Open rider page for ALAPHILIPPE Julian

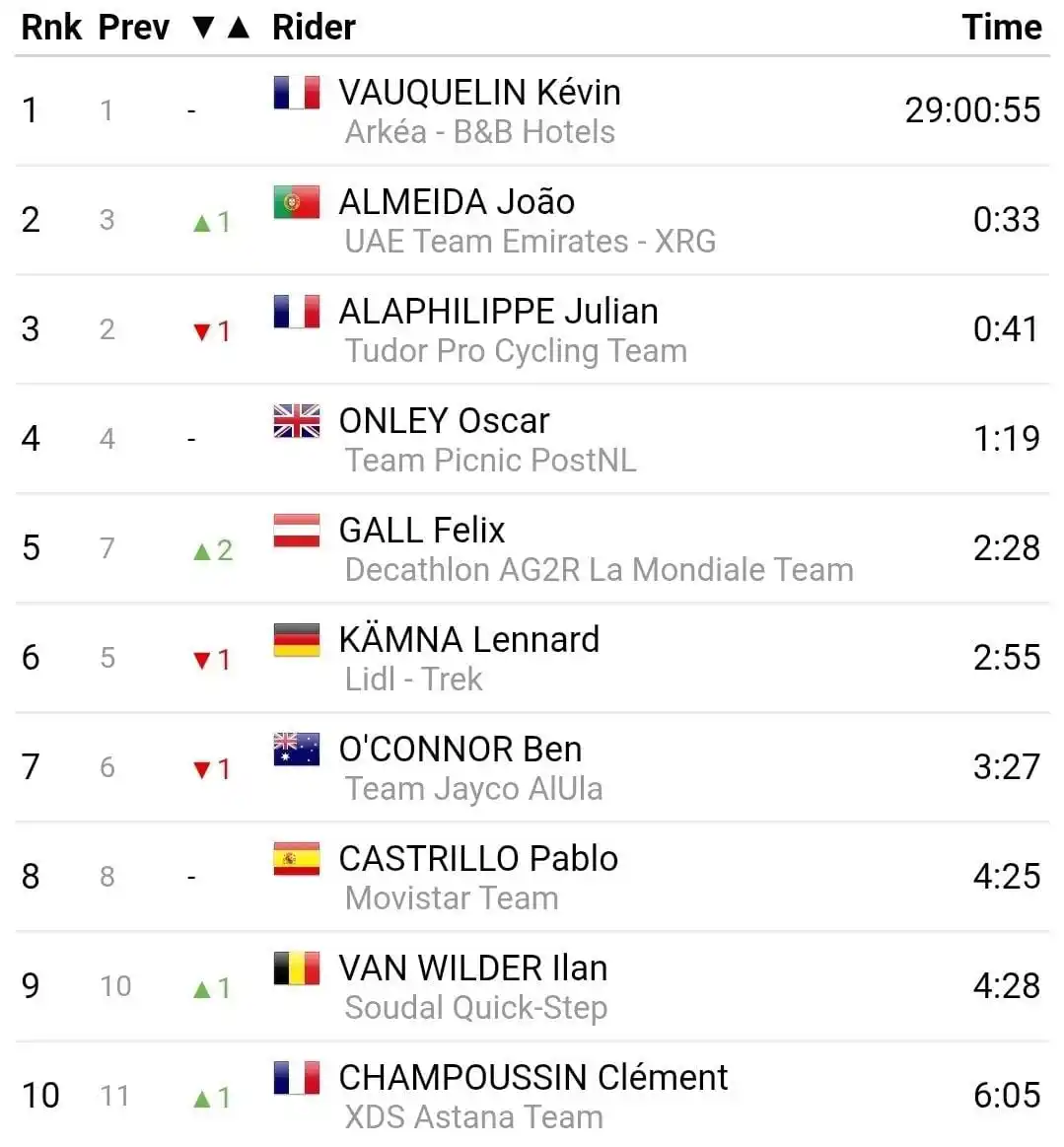[x=499, y=312]
